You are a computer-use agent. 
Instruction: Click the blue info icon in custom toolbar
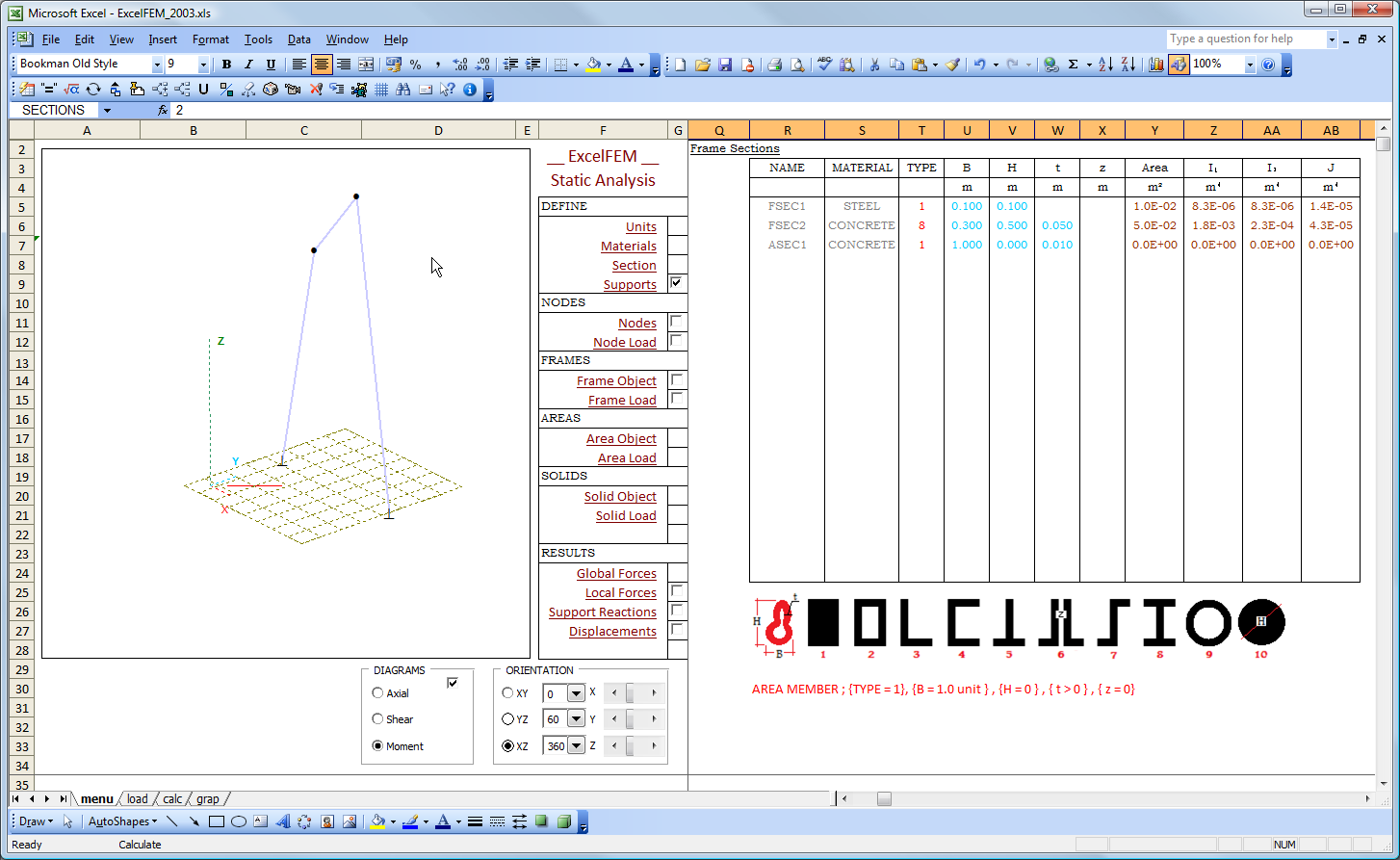470,90
